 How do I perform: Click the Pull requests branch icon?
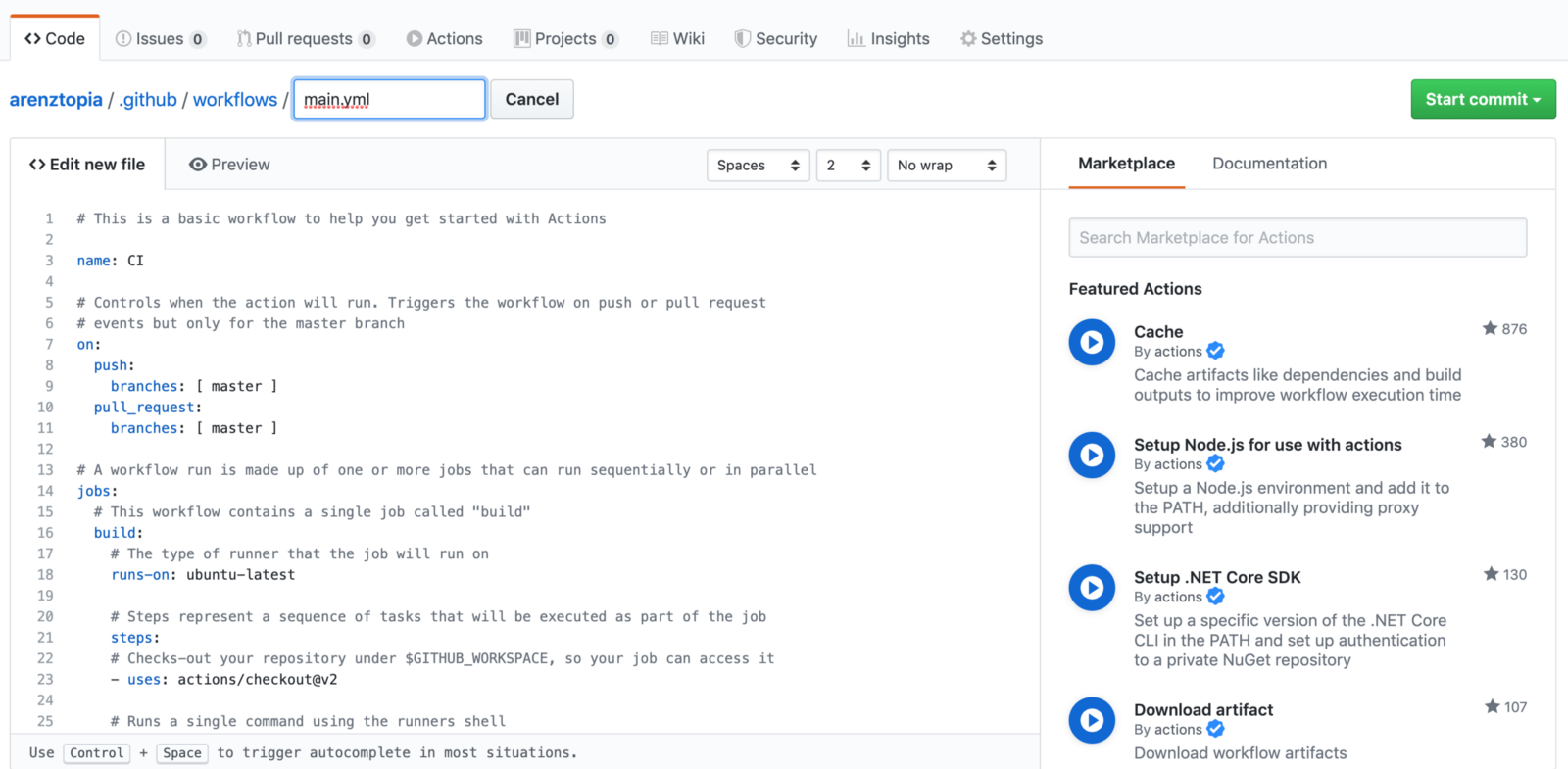coord(243,39)
